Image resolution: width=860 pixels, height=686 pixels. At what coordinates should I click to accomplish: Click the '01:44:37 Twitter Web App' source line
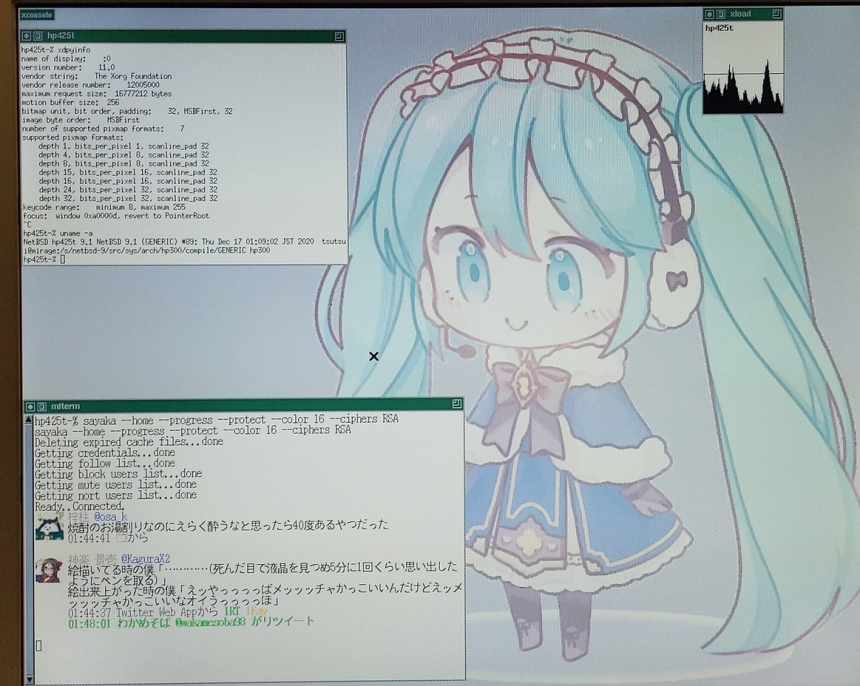coord(144,611)
